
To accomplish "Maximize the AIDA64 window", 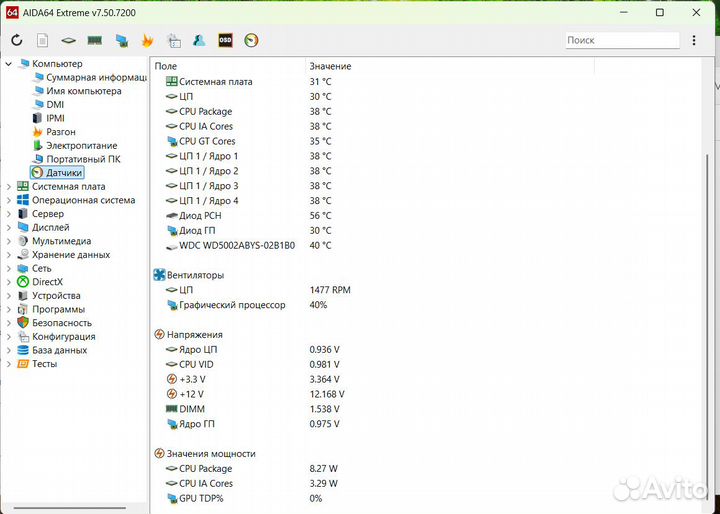I will pyautogui.click(x=660, y=13).
